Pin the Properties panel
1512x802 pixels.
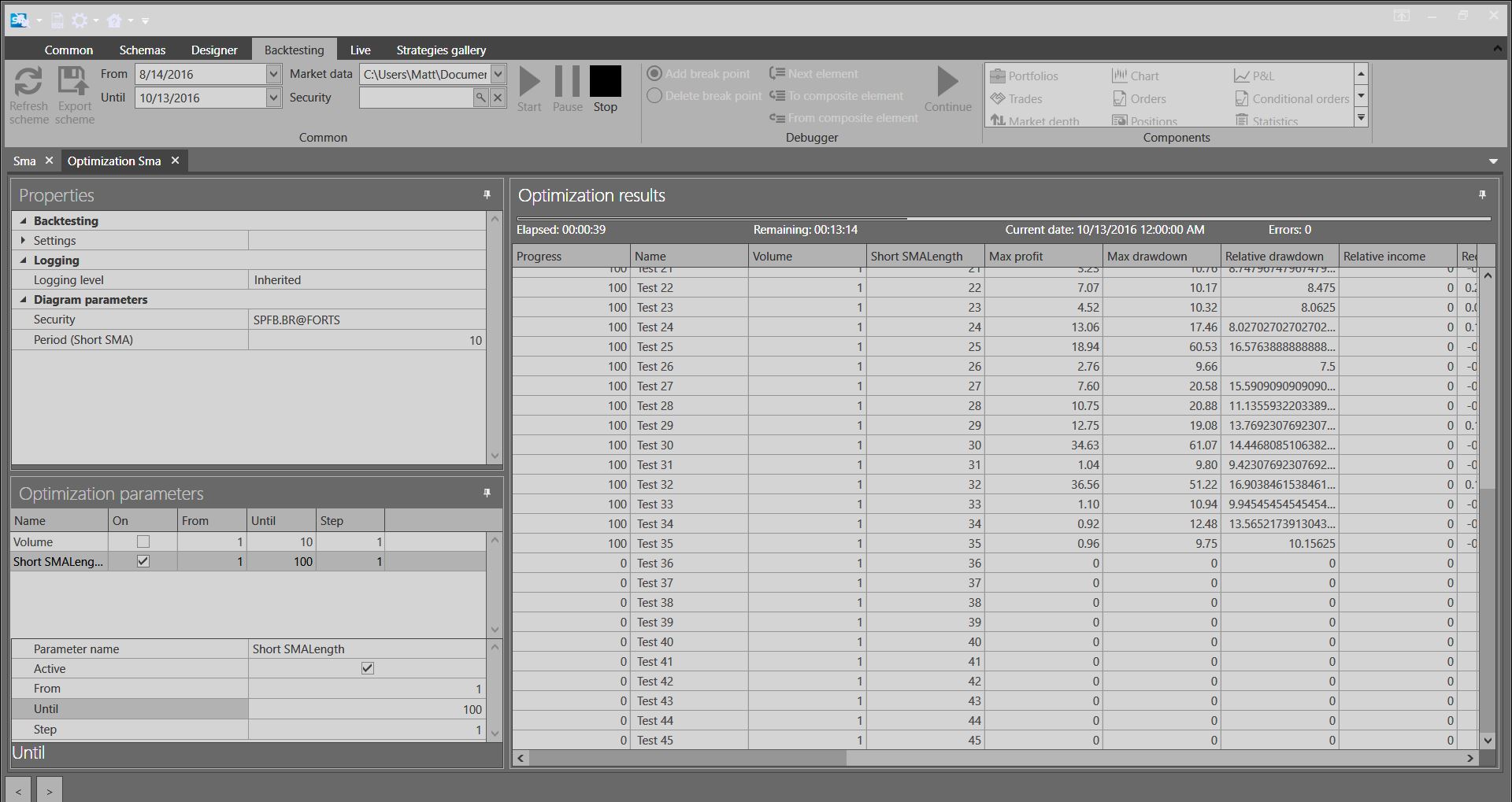[x=487, y=194]
